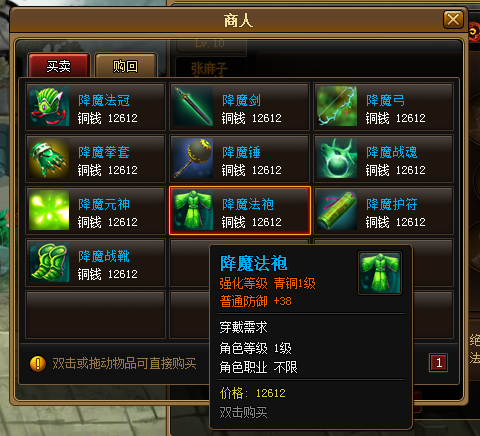Close the 商人 merchant window
The image size is (480, 436).
453,19
